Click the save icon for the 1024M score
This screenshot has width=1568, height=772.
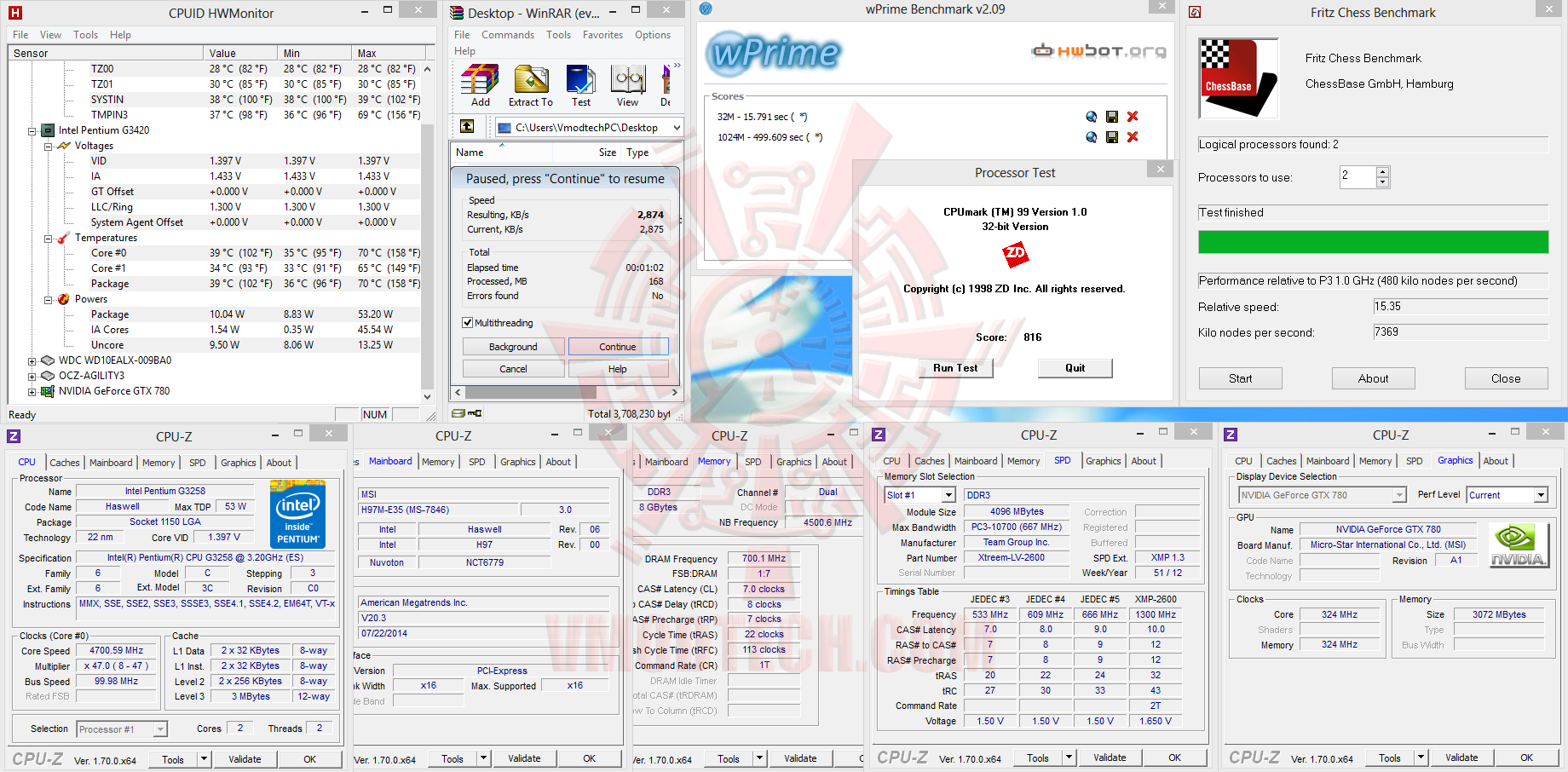tap(1112, 137)
